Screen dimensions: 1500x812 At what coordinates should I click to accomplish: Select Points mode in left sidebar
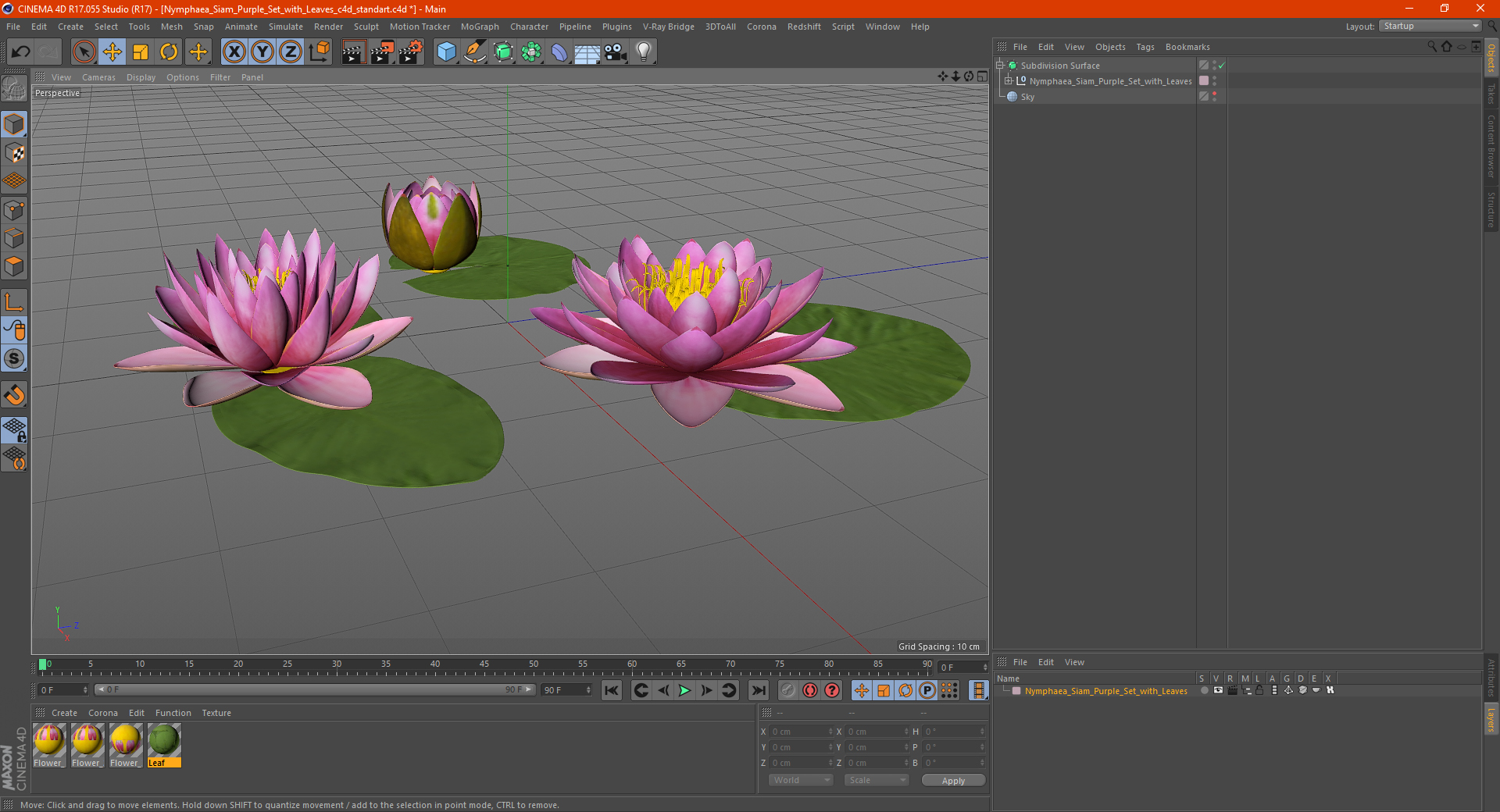14,210
